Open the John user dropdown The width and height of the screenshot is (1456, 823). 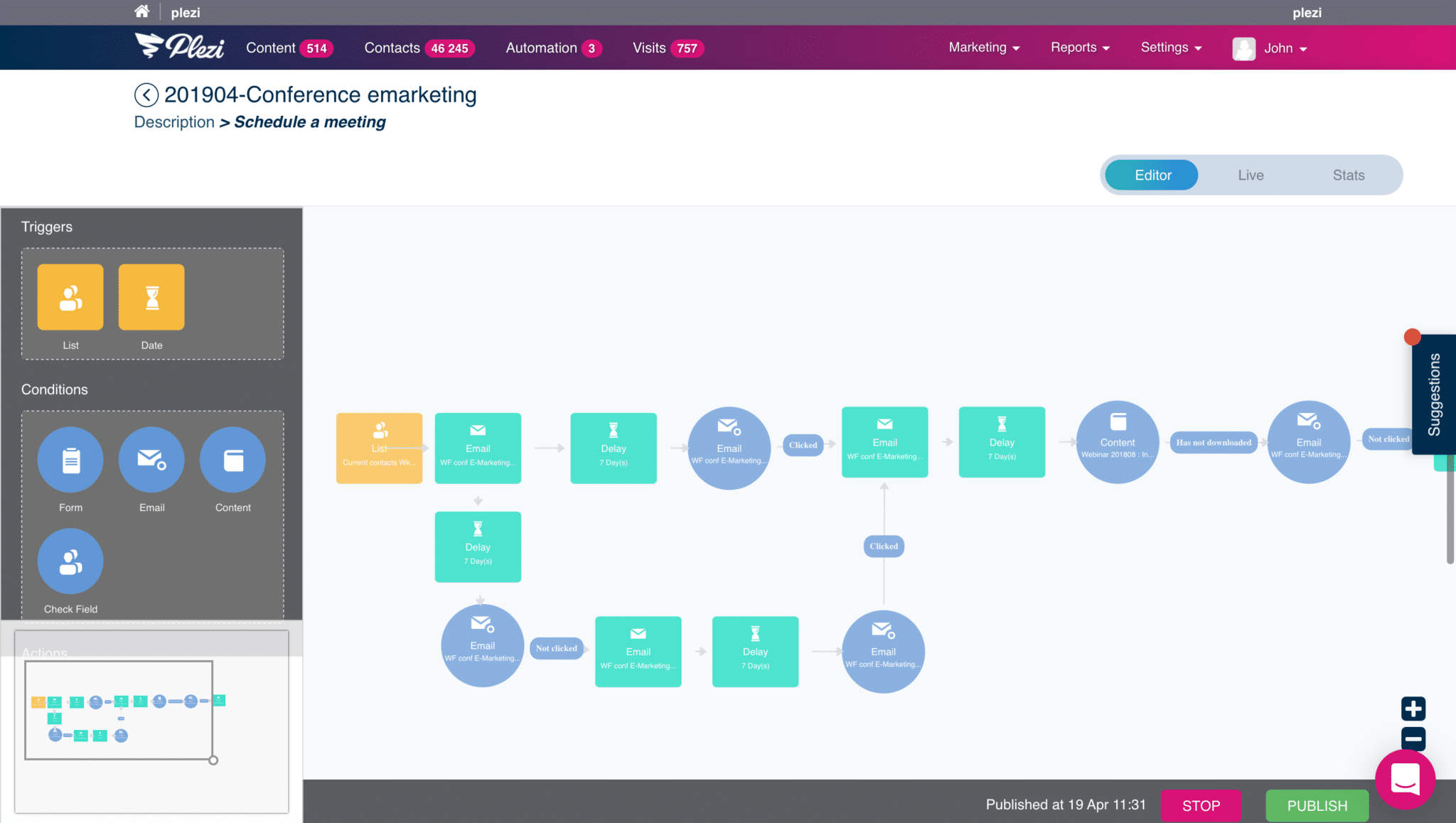click(x=1285, y=48)
